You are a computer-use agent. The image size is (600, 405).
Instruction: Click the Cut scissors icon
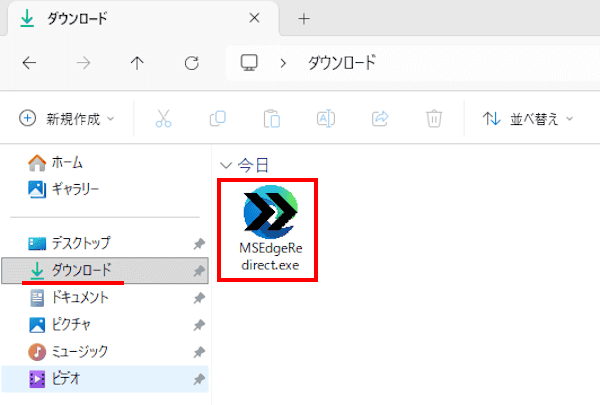[163, 119]
